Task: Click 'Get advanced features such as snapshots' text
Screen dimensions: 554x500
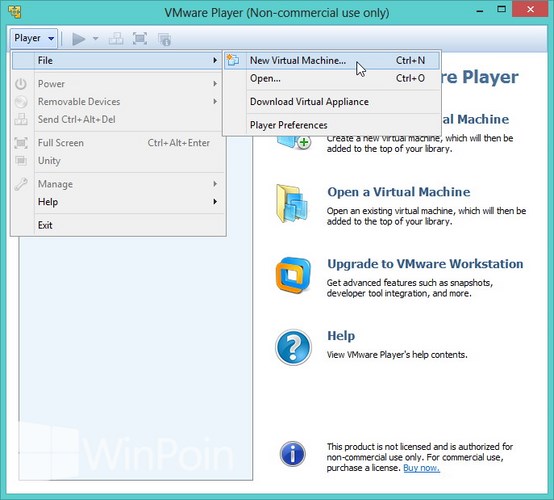Action: (x=409, y=288)
